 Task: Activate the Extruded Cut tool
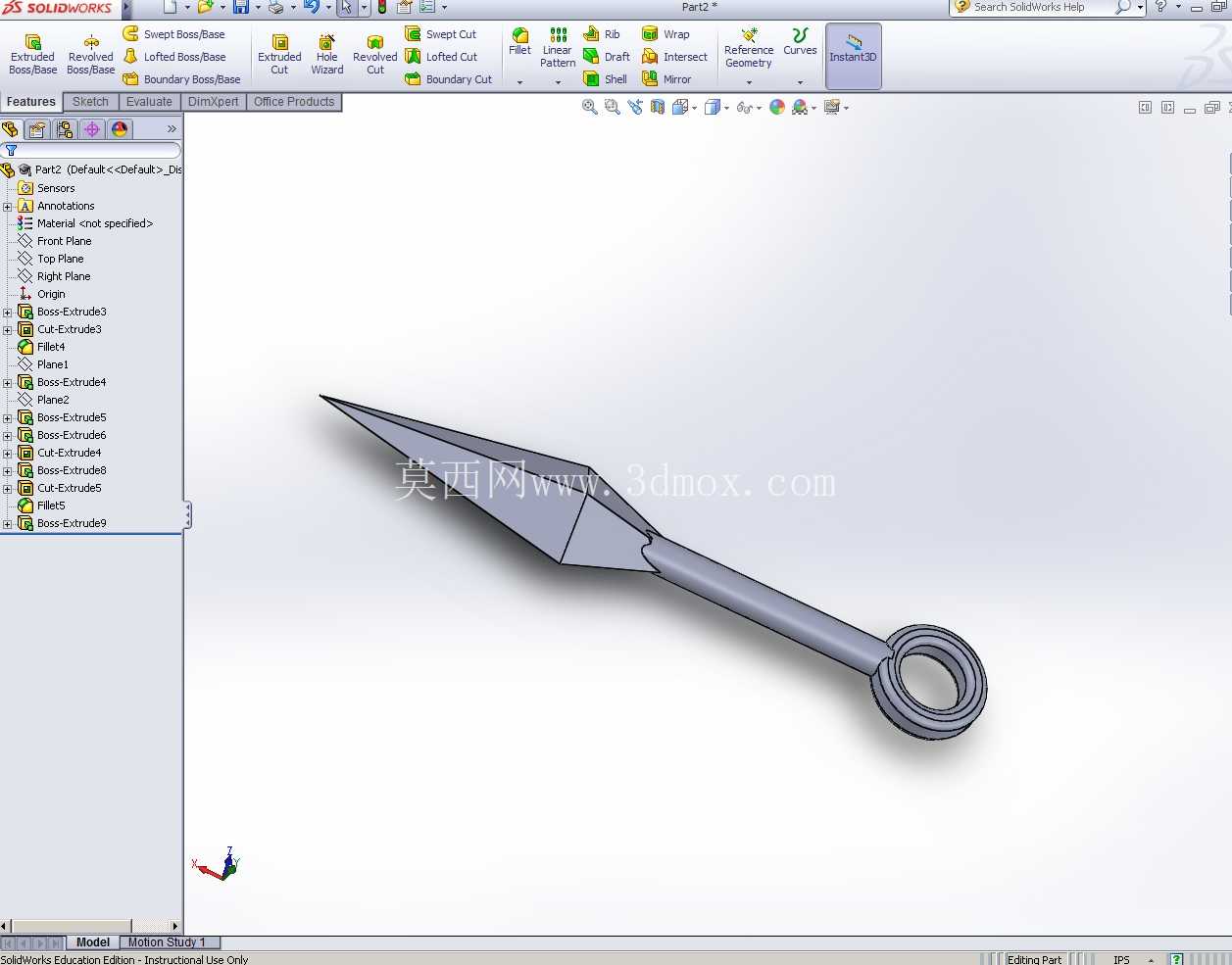(x=279, y=55)
